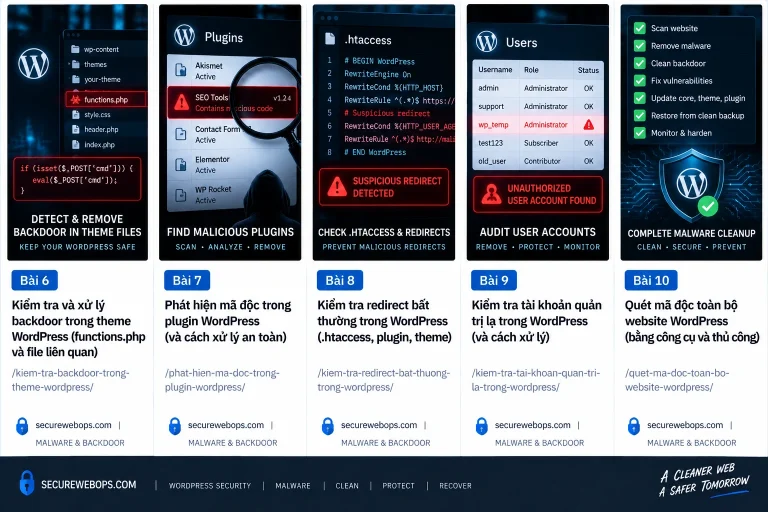
Task: Toggle the 'Monitor & harden' checkbox
Action: tap(640, 133)
